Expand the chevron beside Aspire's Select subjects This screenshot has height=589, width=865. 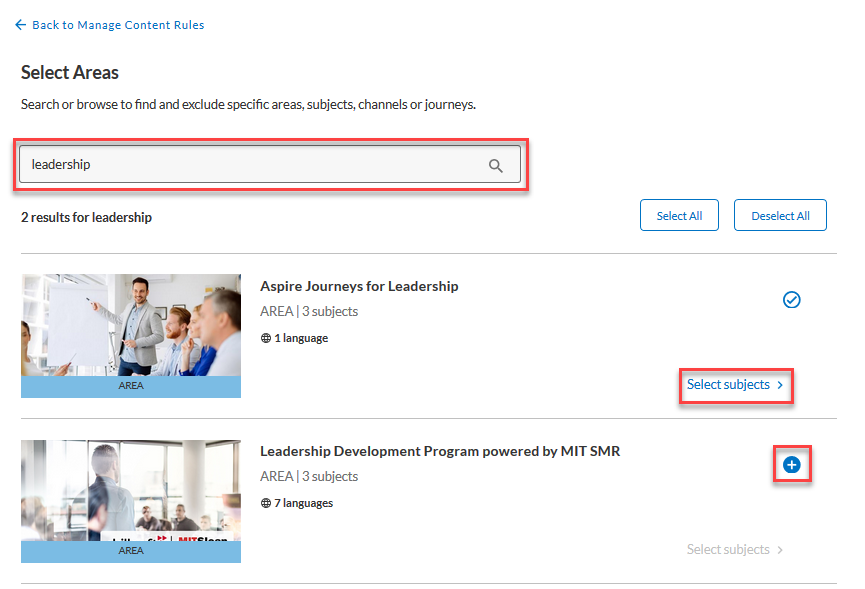[780, 385]
